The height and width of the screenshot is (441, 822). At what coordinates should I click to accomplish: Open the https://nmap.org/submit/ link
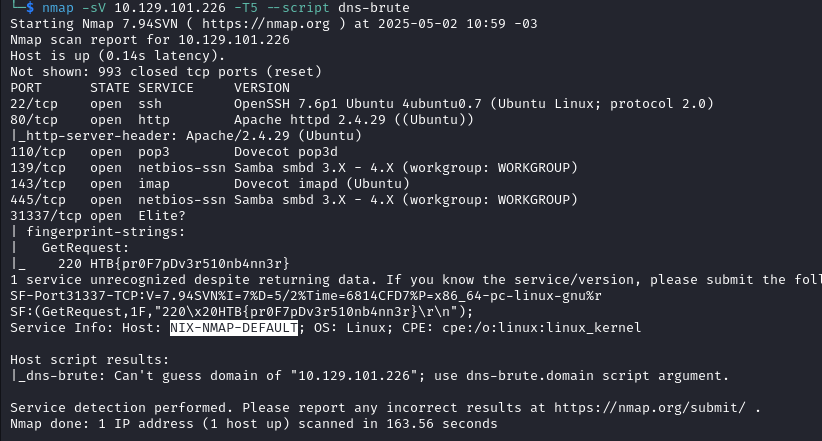pos(650,407)
